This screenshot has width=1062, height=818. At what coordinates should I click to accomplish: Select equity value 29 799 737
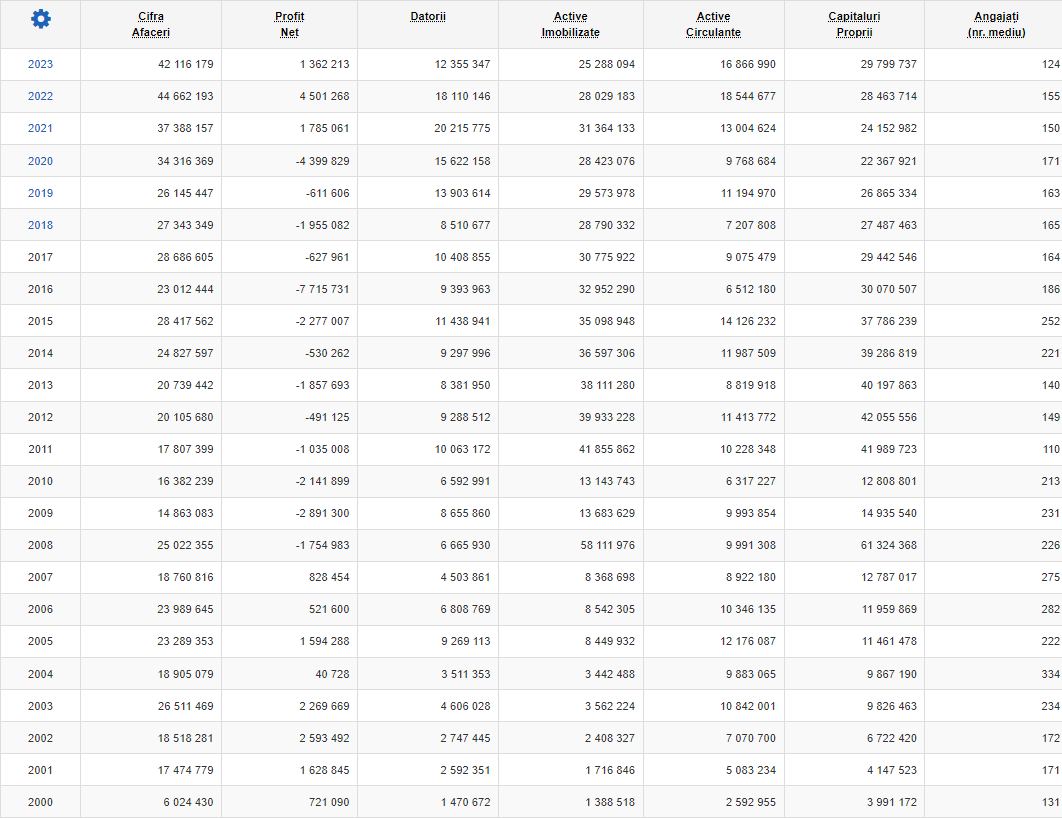pos(889,64)
